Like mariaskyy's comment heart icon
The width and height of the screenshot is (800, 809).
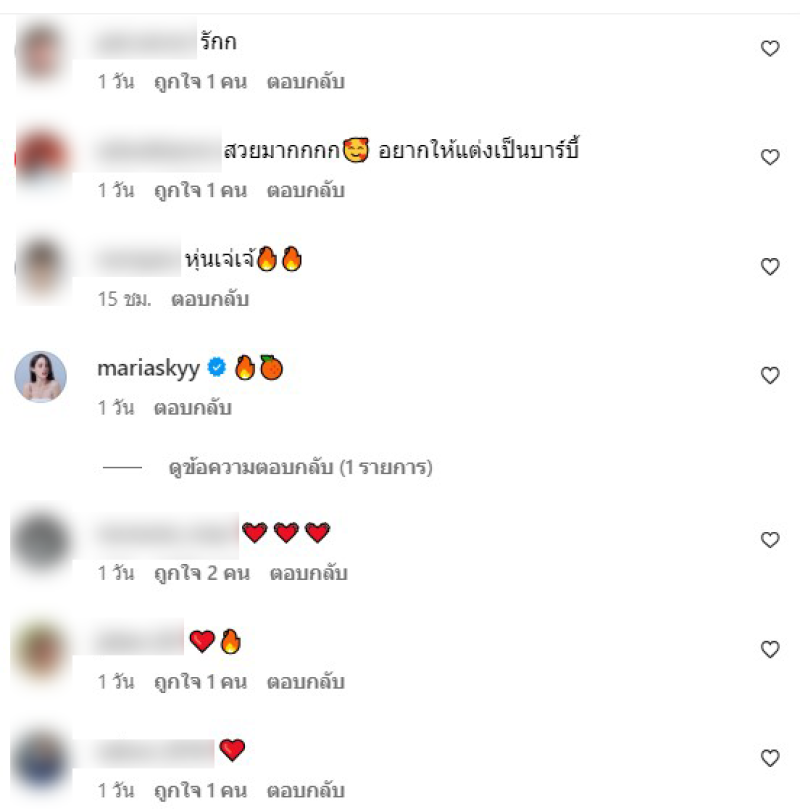click(x=770, y=375)
